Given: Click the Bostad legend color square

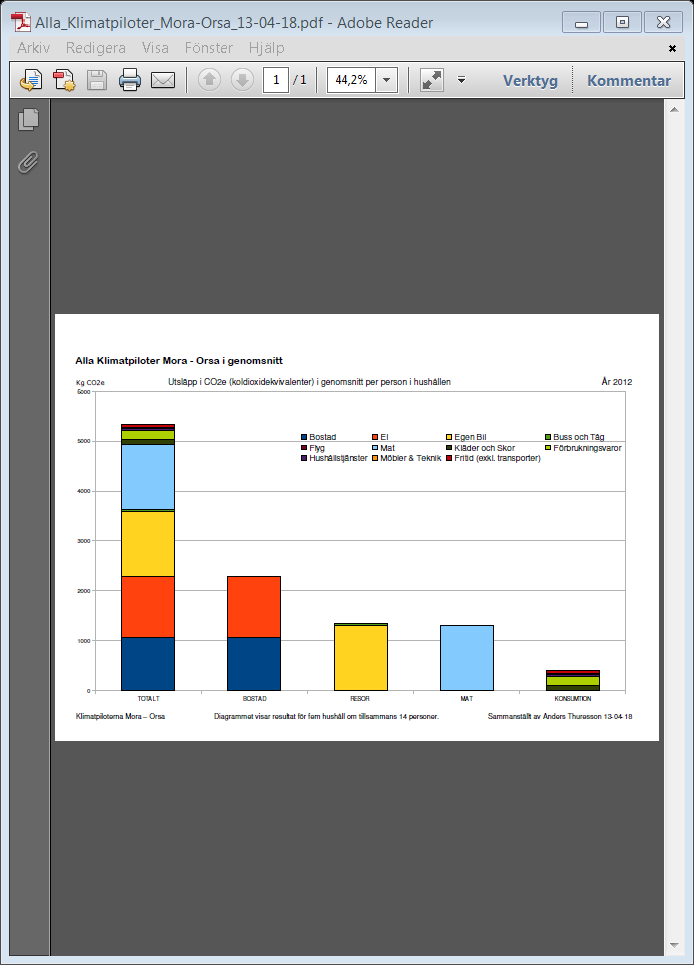Looking at the screenshot, I should pyautogui.click(x=304, y=437).
